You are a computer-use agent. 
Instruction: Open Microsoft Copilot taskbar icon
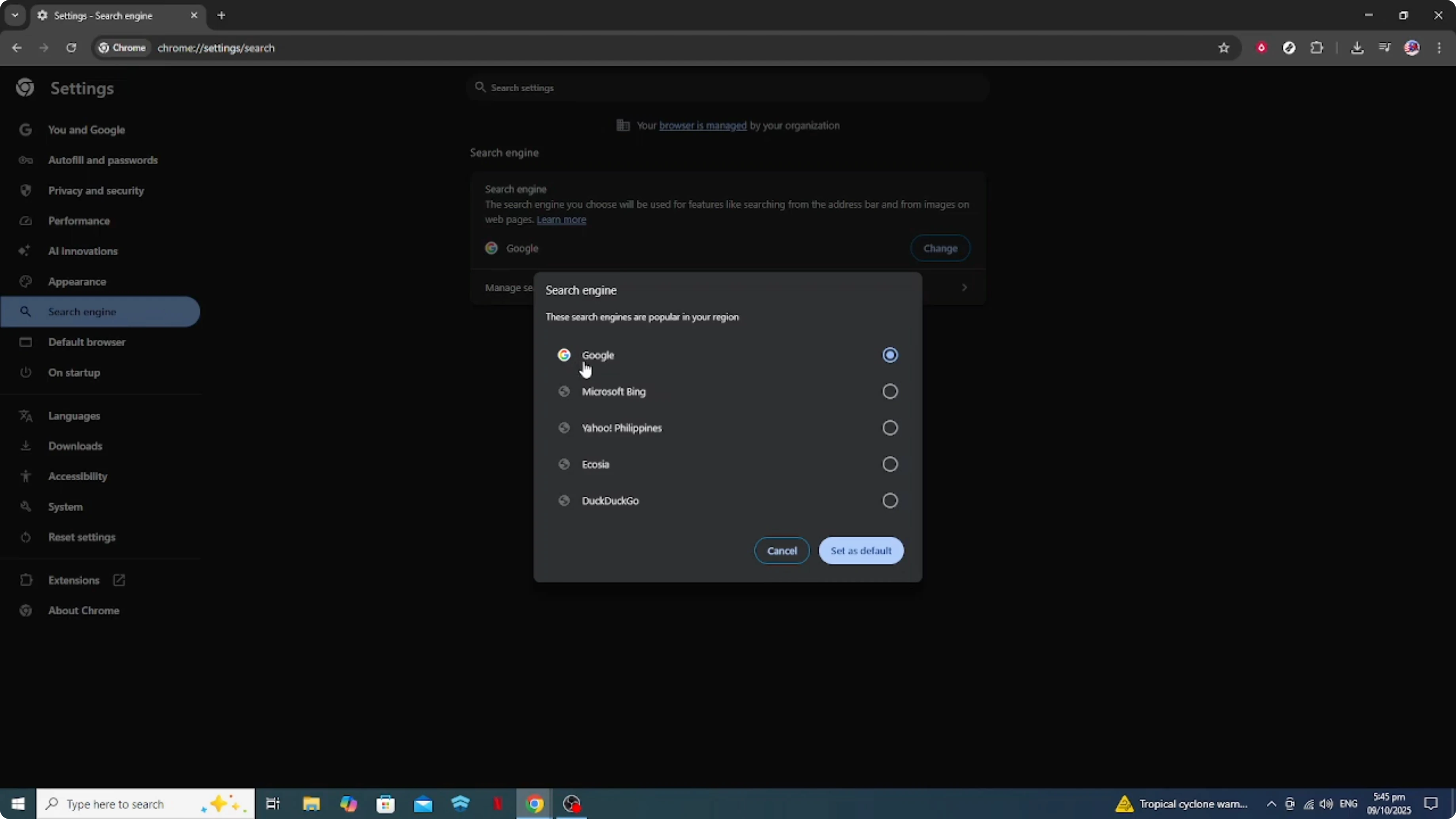click(x=348, y=804)
